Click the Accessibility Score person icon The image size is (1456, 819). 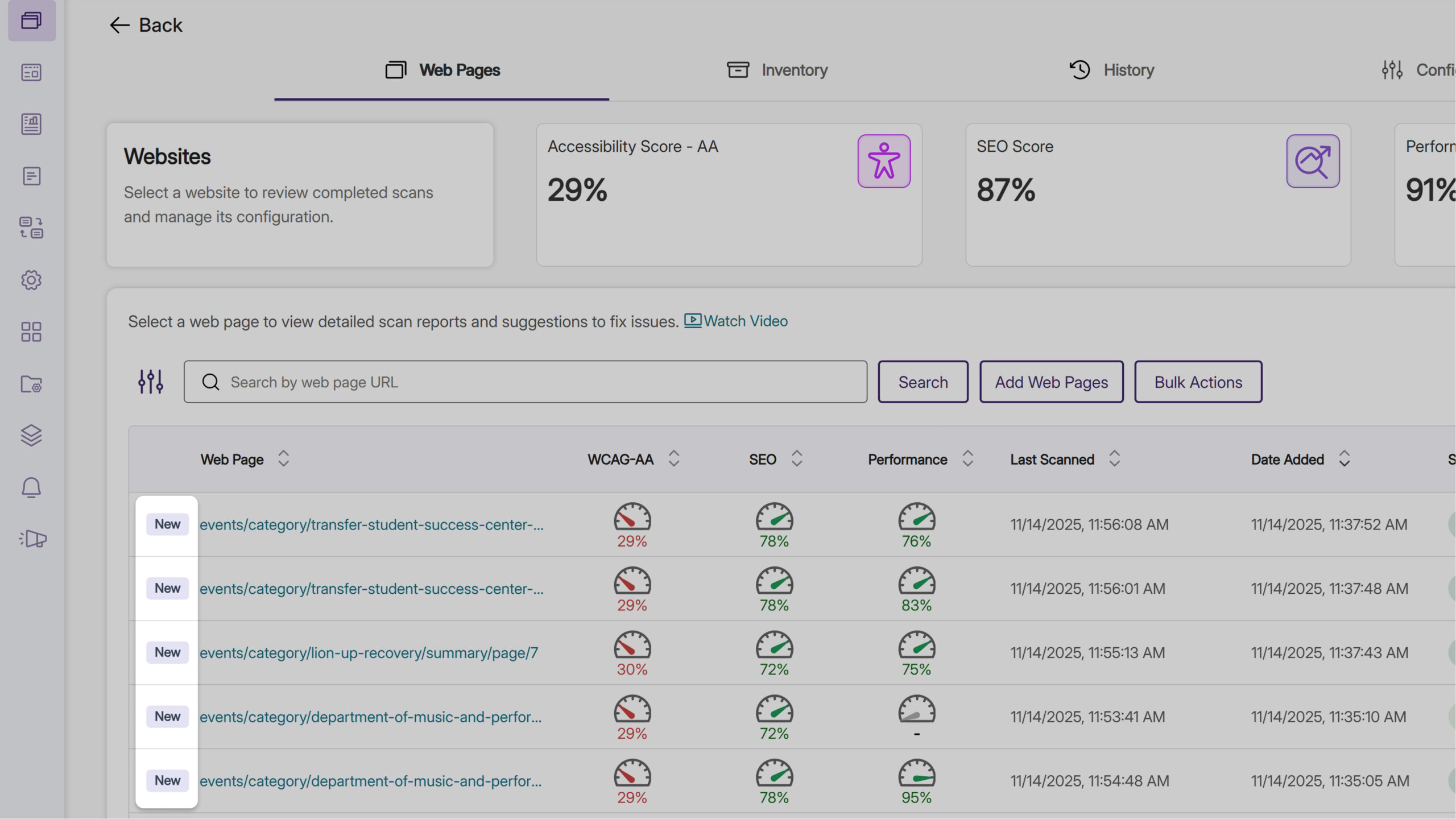pos(883,161)
